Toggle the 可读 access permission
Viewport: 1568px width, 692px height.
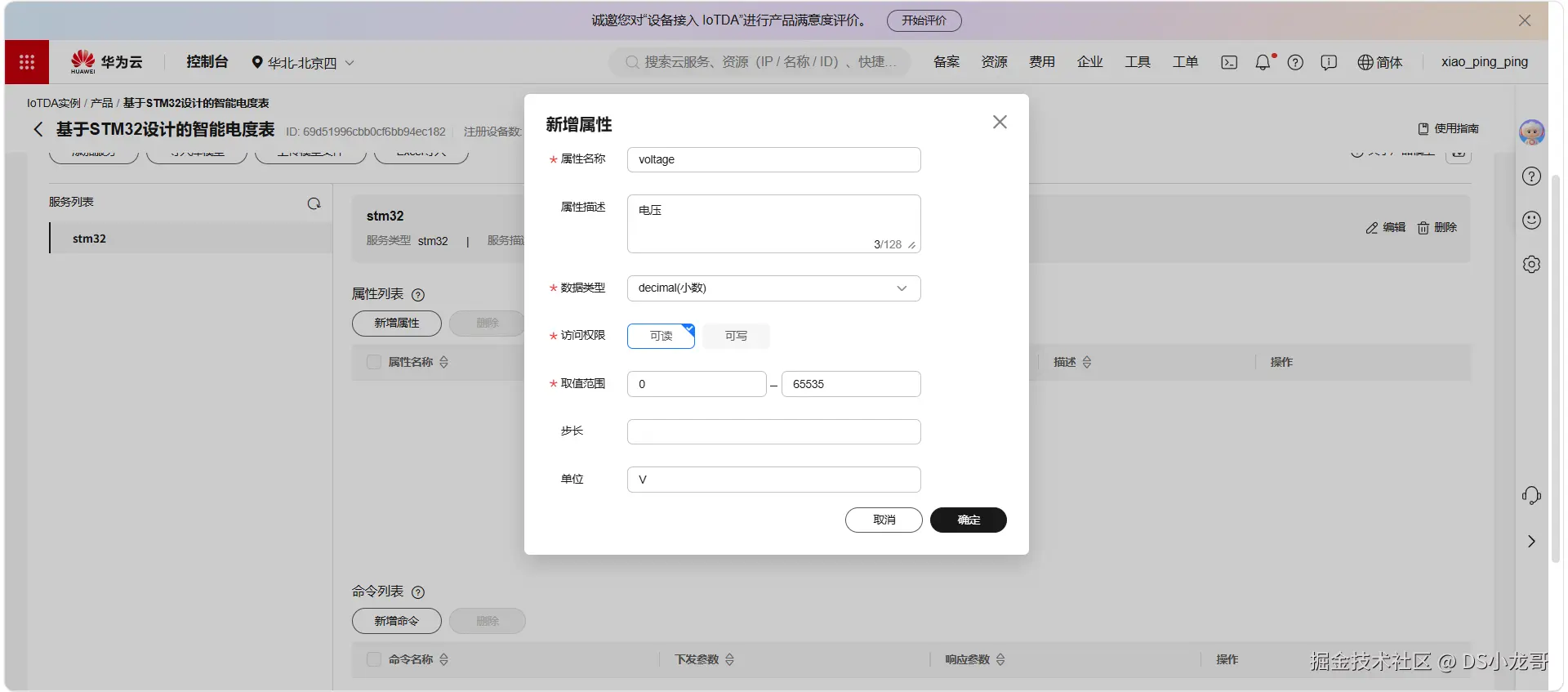tap(661, 336)
